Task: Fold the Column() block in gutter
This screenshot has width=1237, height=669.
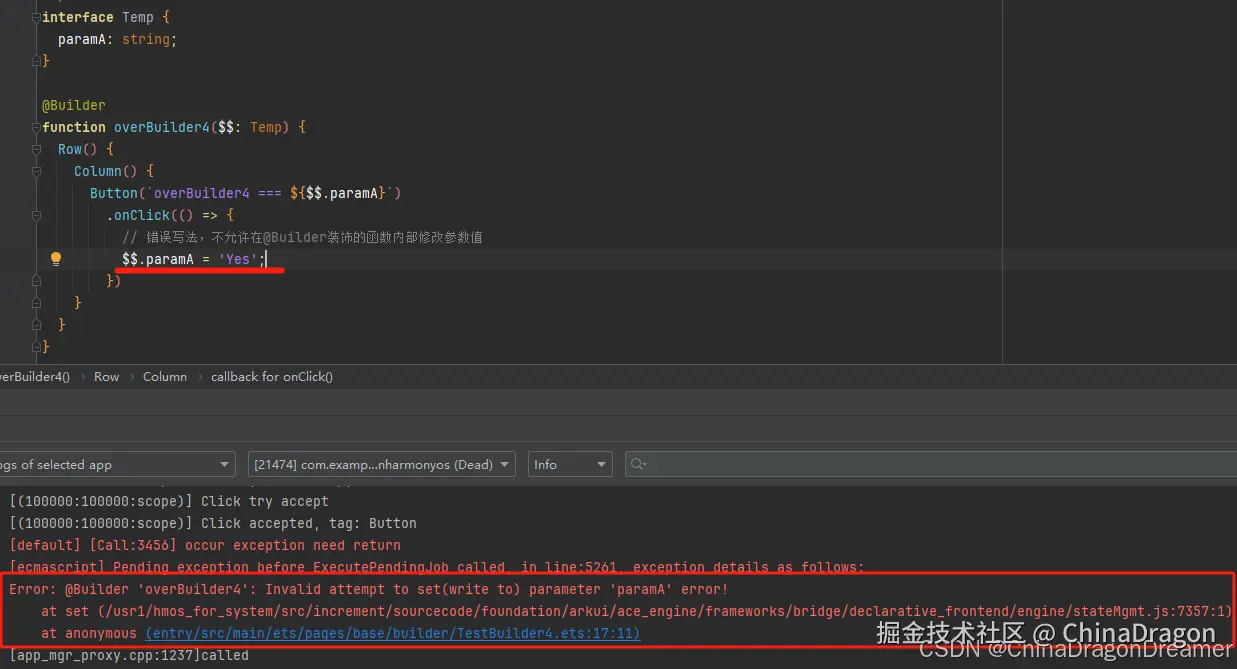Action: (36, 171)
